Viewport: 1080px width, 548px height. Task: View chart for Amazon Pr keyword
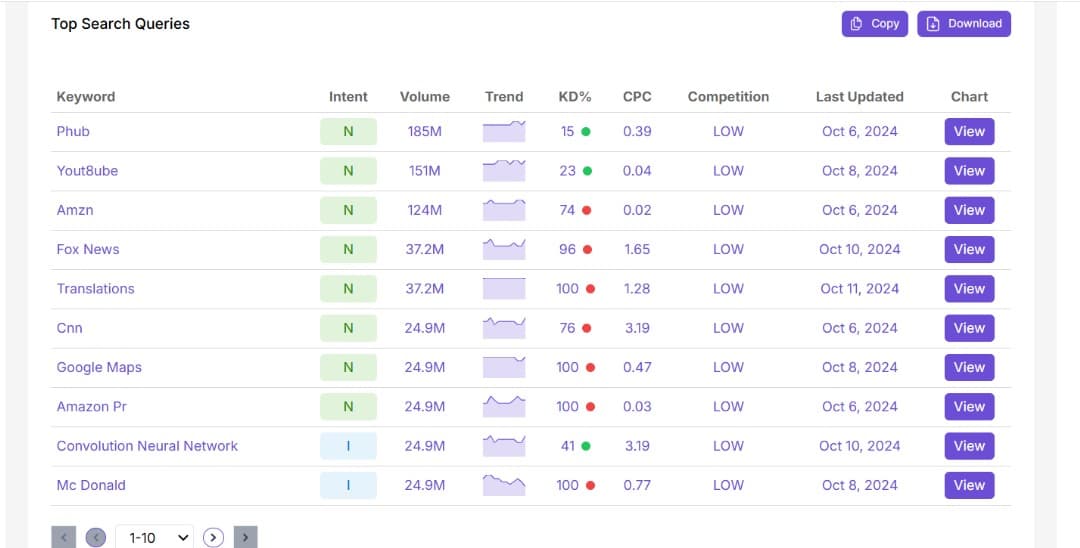[x=969, y=407]
